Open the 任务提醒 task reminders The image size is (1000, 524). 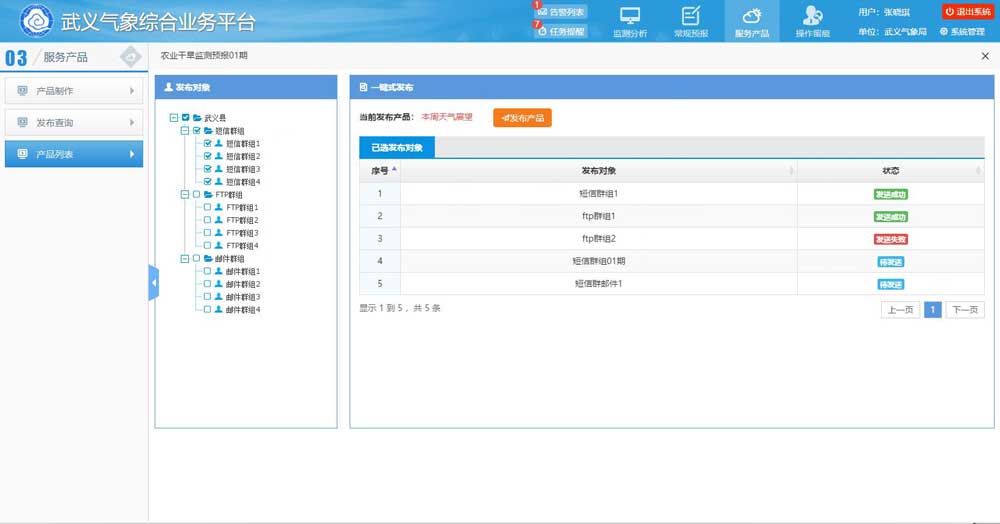(562, 31)
